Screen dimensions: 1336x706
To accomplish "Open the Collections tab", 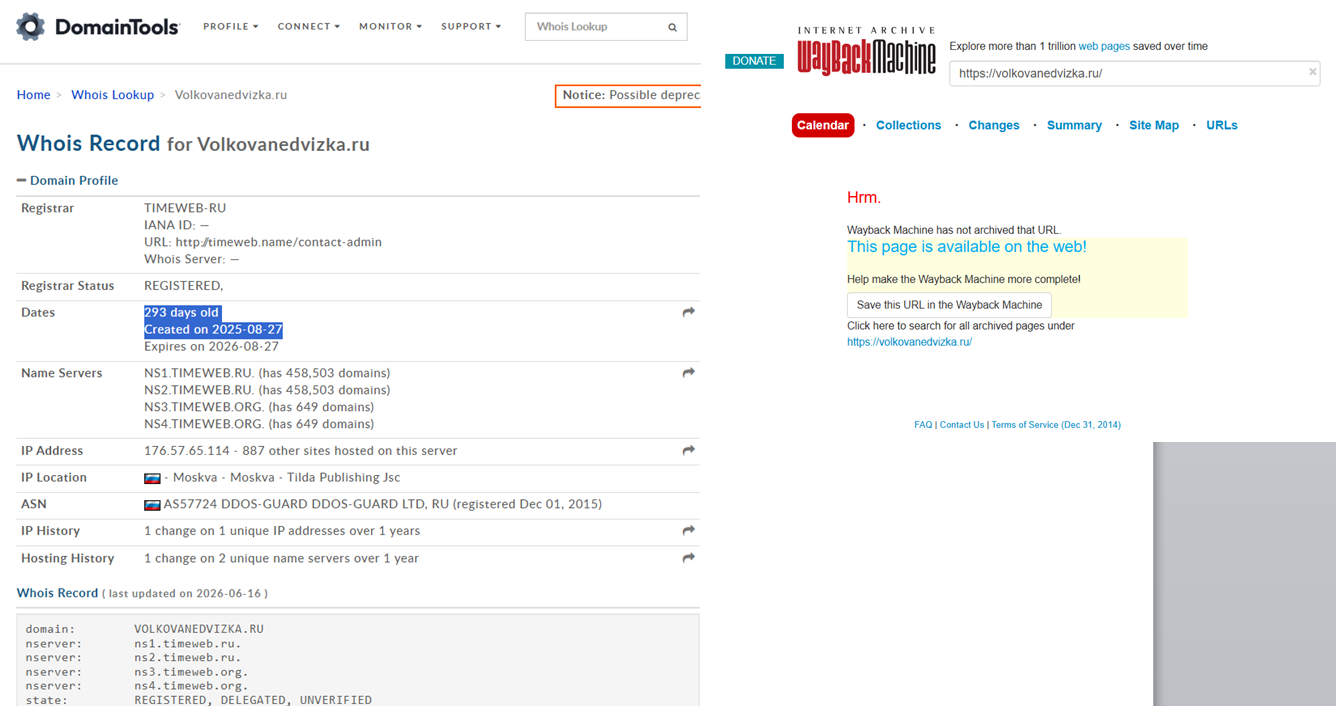I will [908, 125].
